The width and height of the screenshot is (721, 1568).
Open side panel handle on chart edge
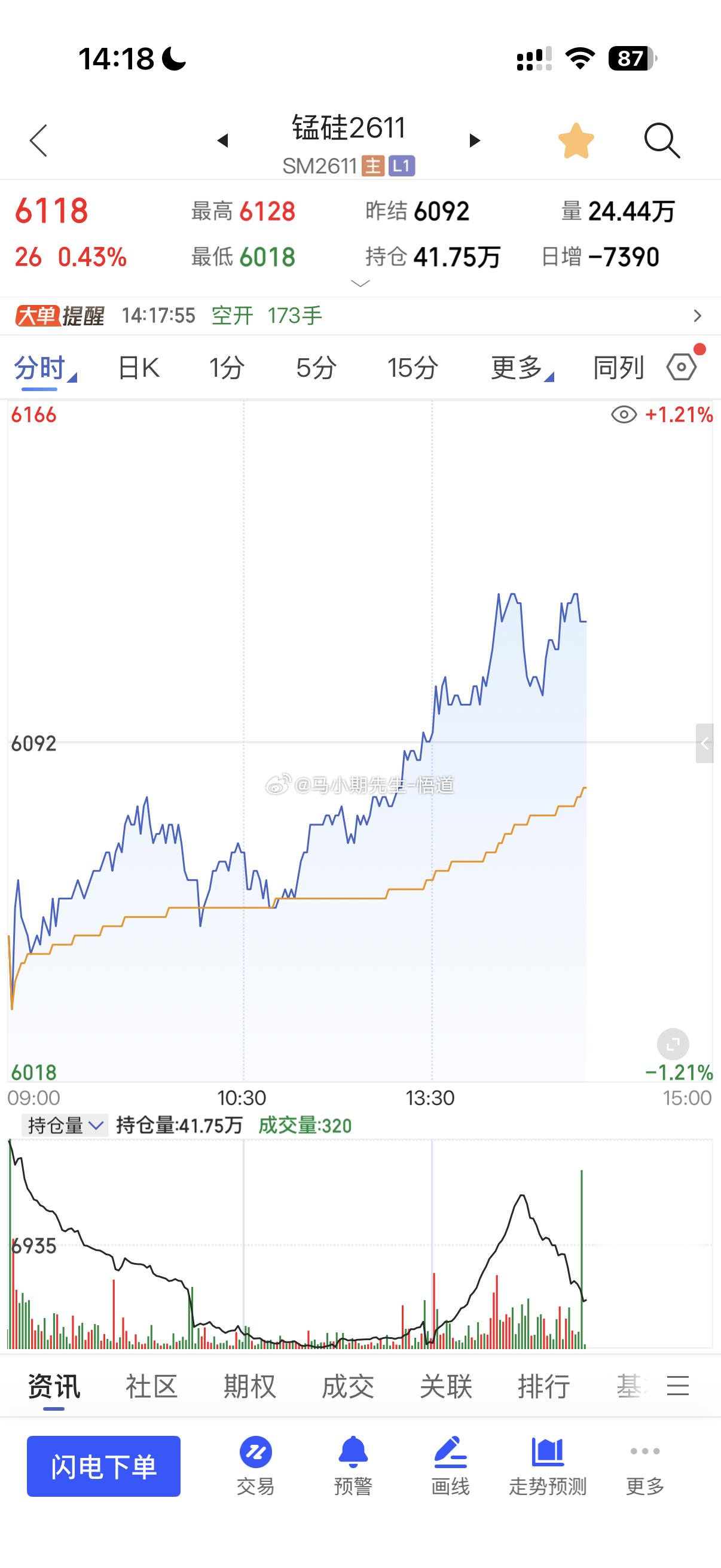705,743
